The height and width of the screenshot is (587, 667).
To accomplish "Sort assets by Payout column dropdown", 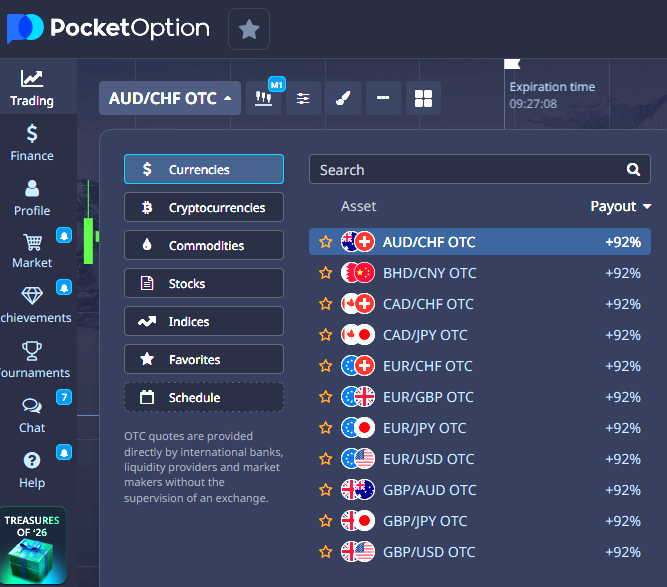I will coord(621,206).
